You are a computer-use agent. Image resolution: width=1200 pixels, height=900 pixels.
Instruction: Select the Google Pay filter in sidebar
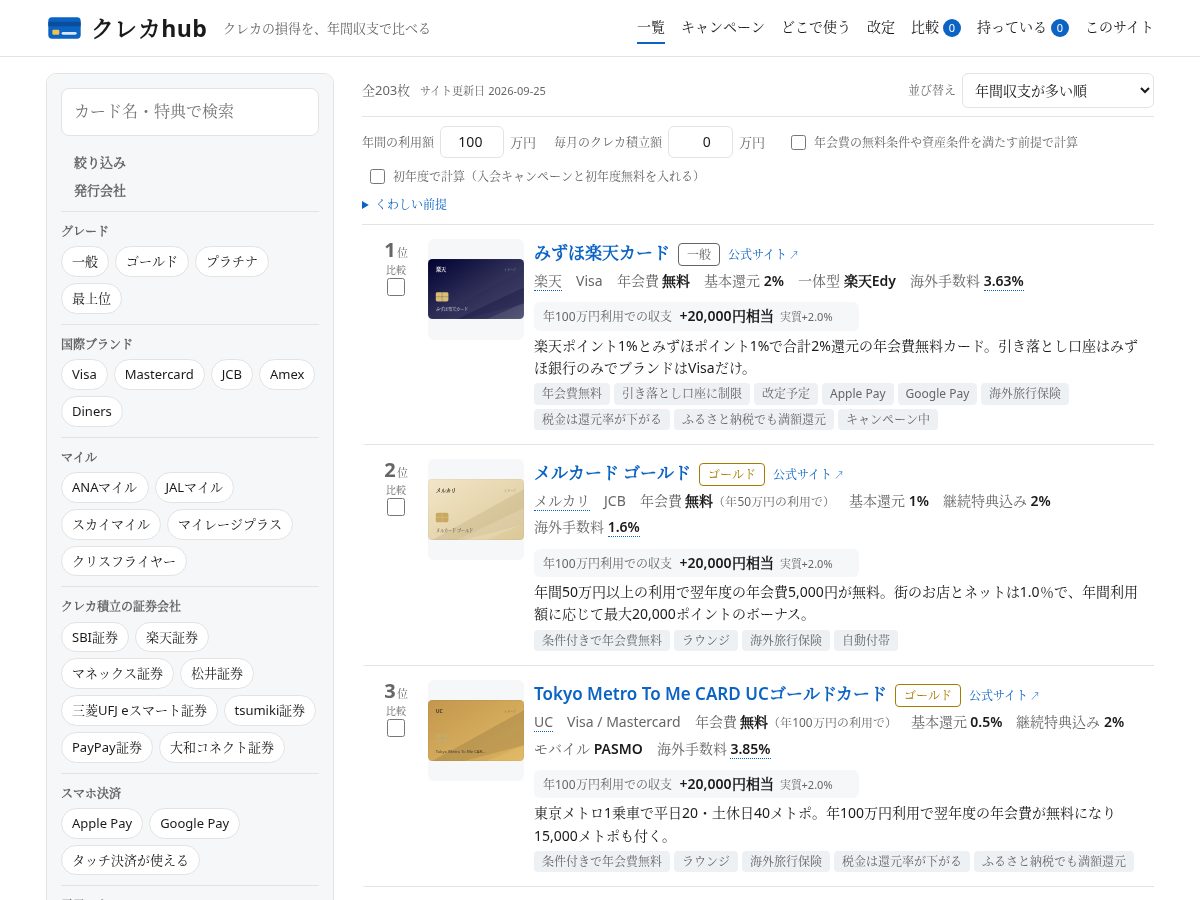pos(195,824)
